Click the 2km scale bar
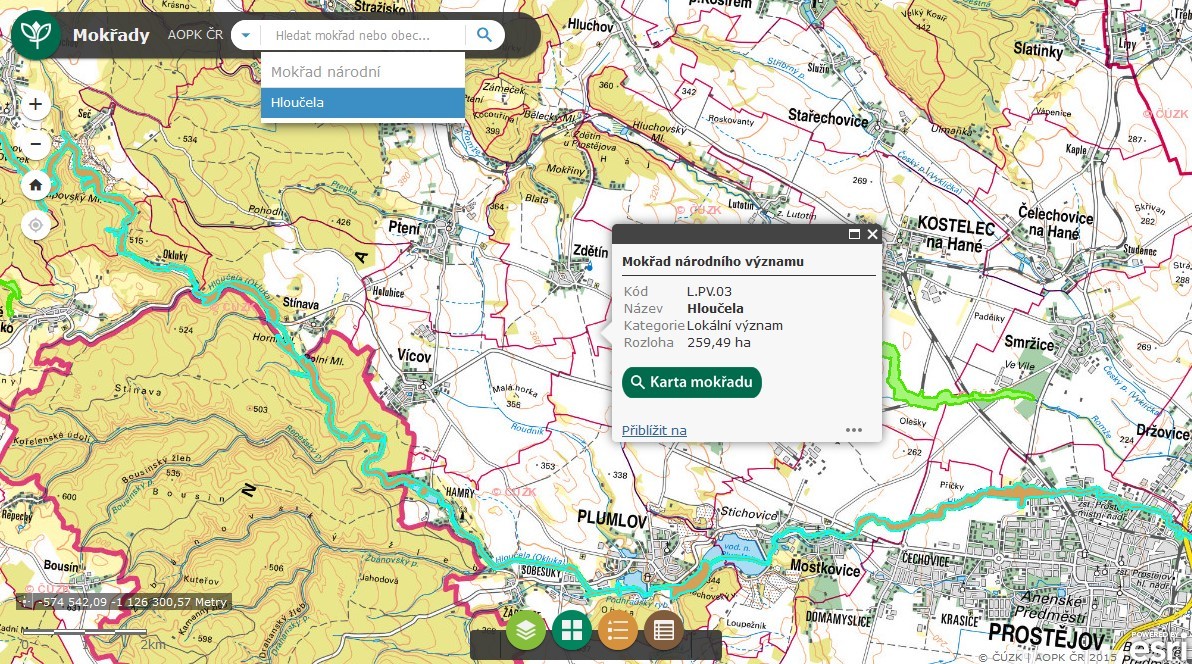The image size is (1192, 664). [x=84, y=633]
